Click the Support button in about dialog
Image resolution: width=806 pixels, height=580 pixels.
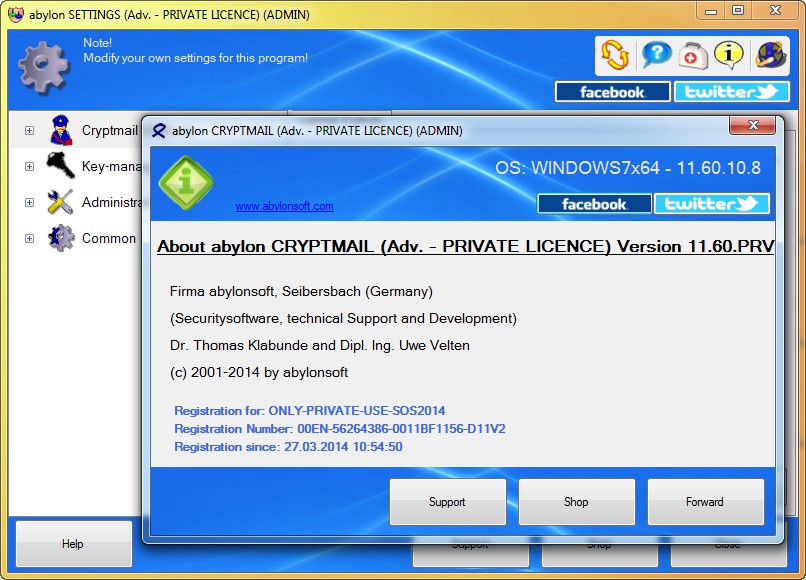click(448, 502)
